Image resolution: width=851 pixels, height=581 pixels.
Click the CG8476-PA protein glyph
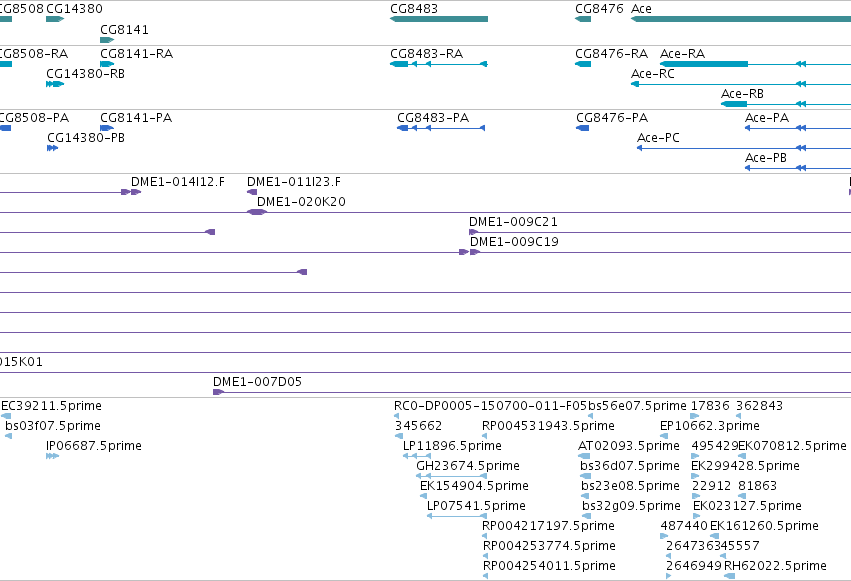pyautogui.click(x=582, y=128)
